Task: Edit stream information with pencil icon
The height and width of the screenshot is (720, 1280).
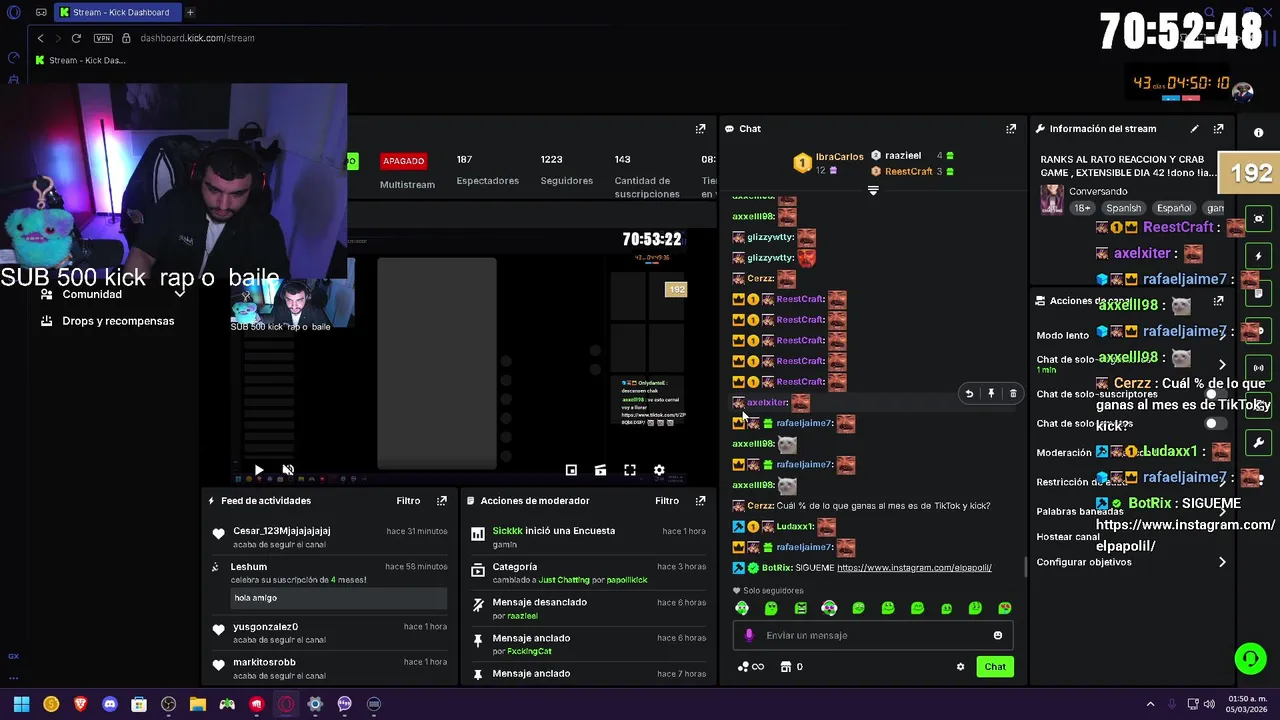Action: pyautogui.click(x=1194, y=129)
